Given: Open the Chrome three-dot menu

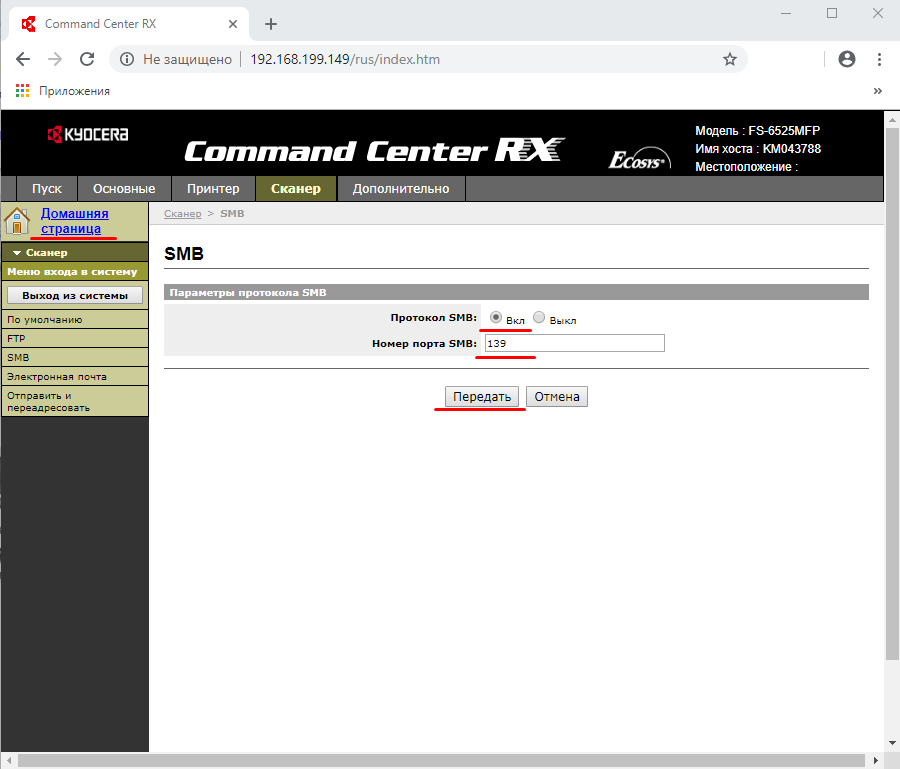Looking at the screenshot, I should tap(879, 59).
